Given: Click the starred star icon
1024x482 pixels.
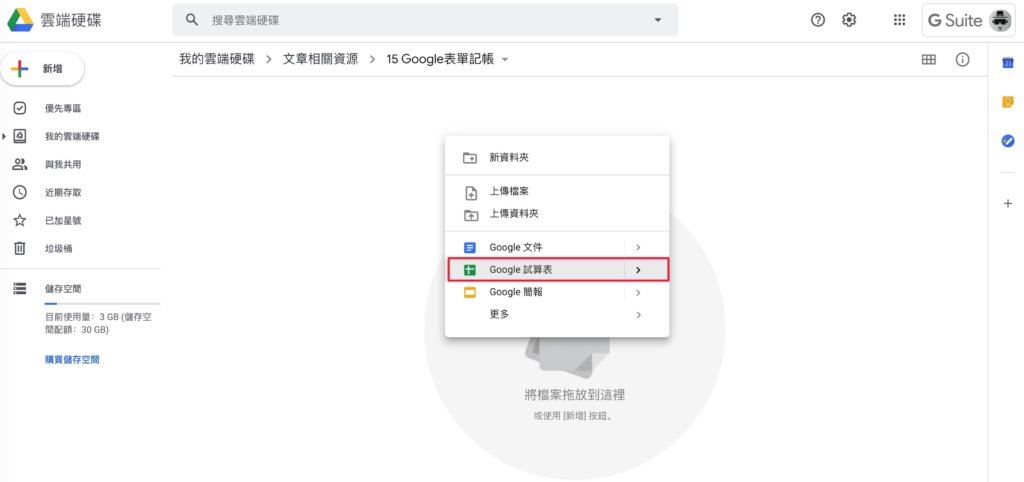Looking at the screenshot, I should [x=20, y=221].
